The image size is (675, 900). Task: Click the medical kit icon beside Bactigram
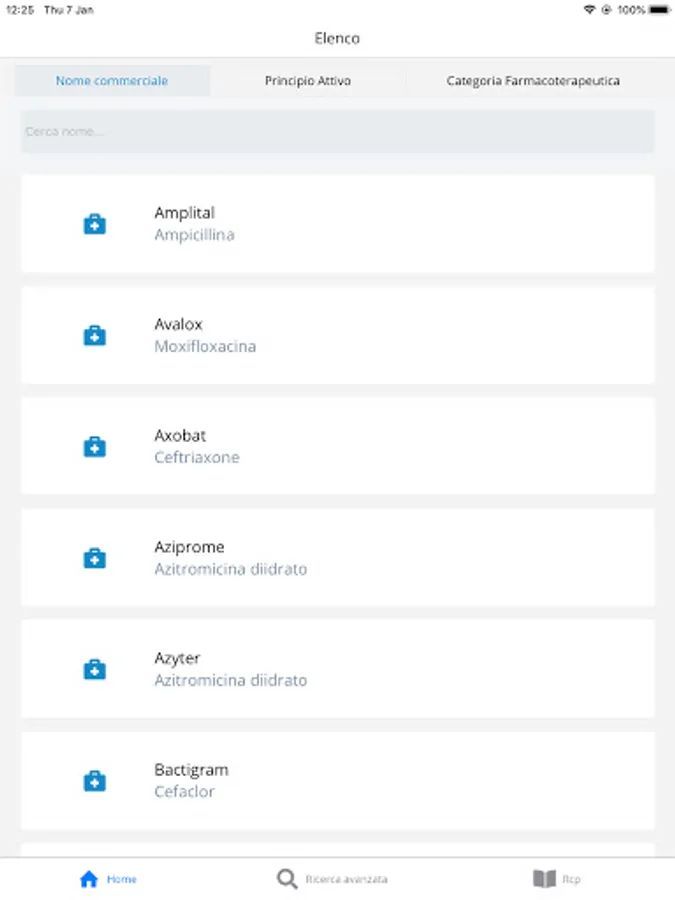[x=94, y=781]
